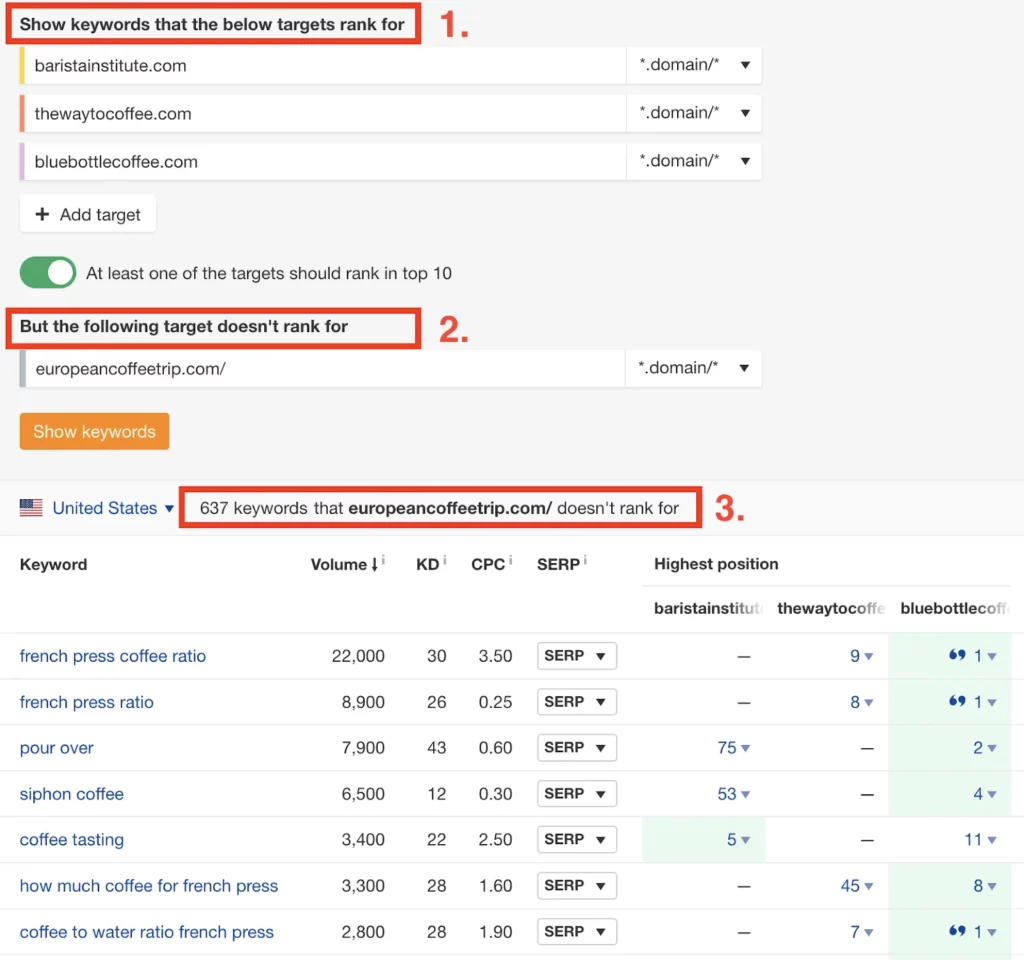Click featured snippet quote icon for coffee to water ratio
This screenshot has width=1024, height=960.
(957, 931)
